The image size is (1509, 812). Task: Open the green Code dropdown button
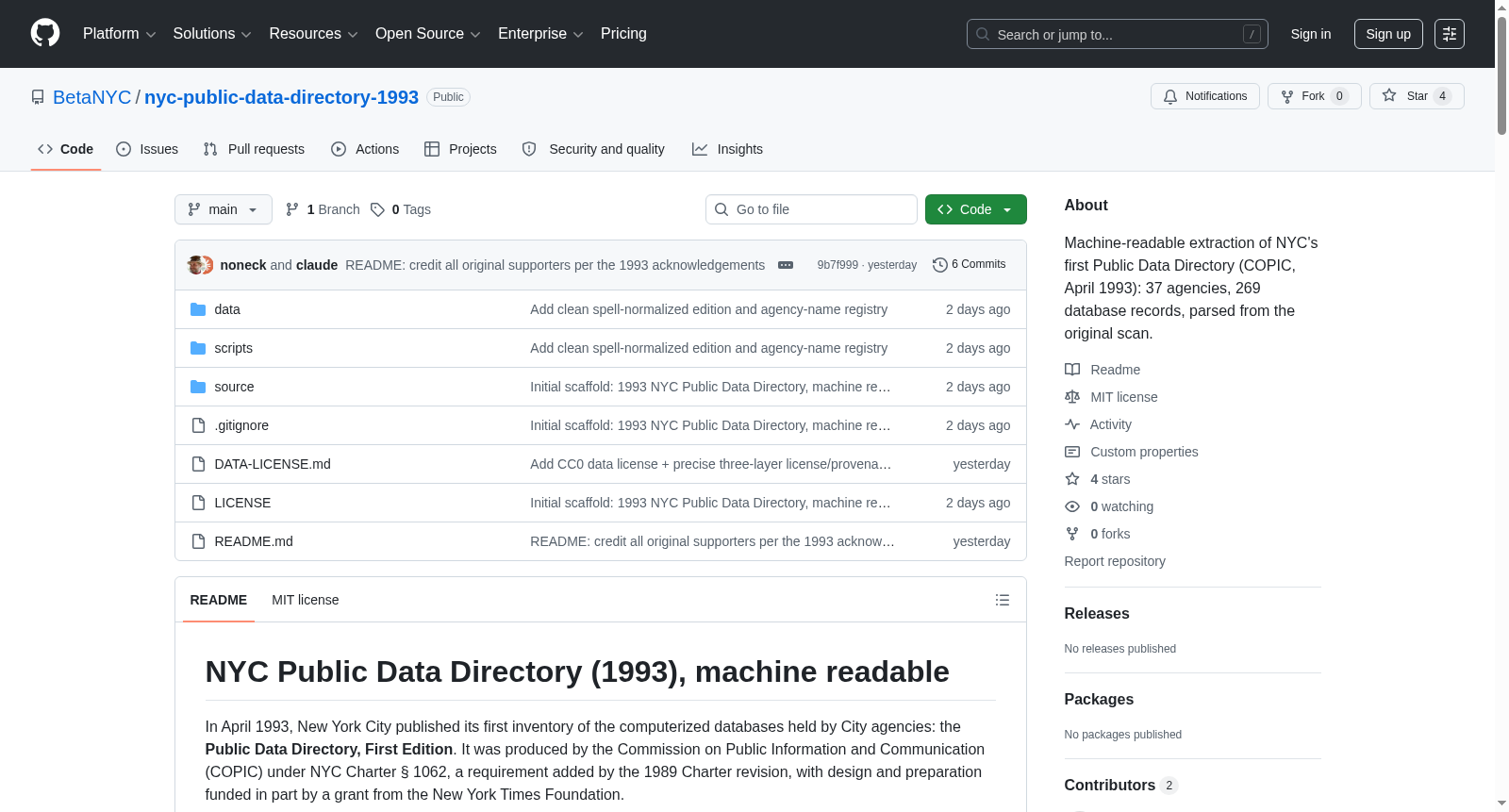[x=975, y=209]
